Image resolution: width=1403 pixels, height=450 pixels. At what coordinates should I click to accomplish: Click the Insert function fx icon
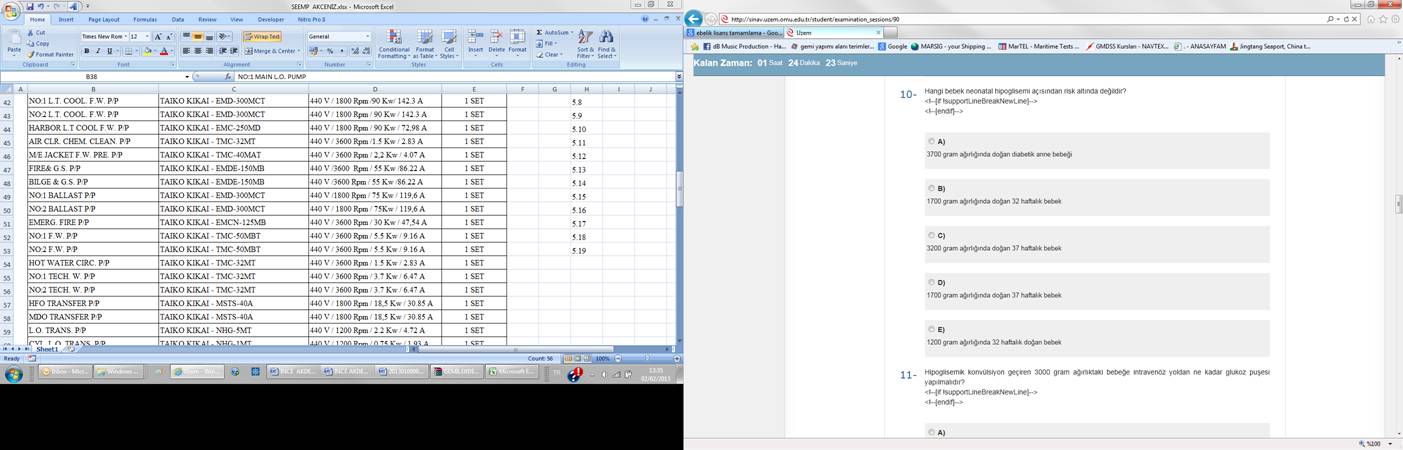tap(228, 77)
